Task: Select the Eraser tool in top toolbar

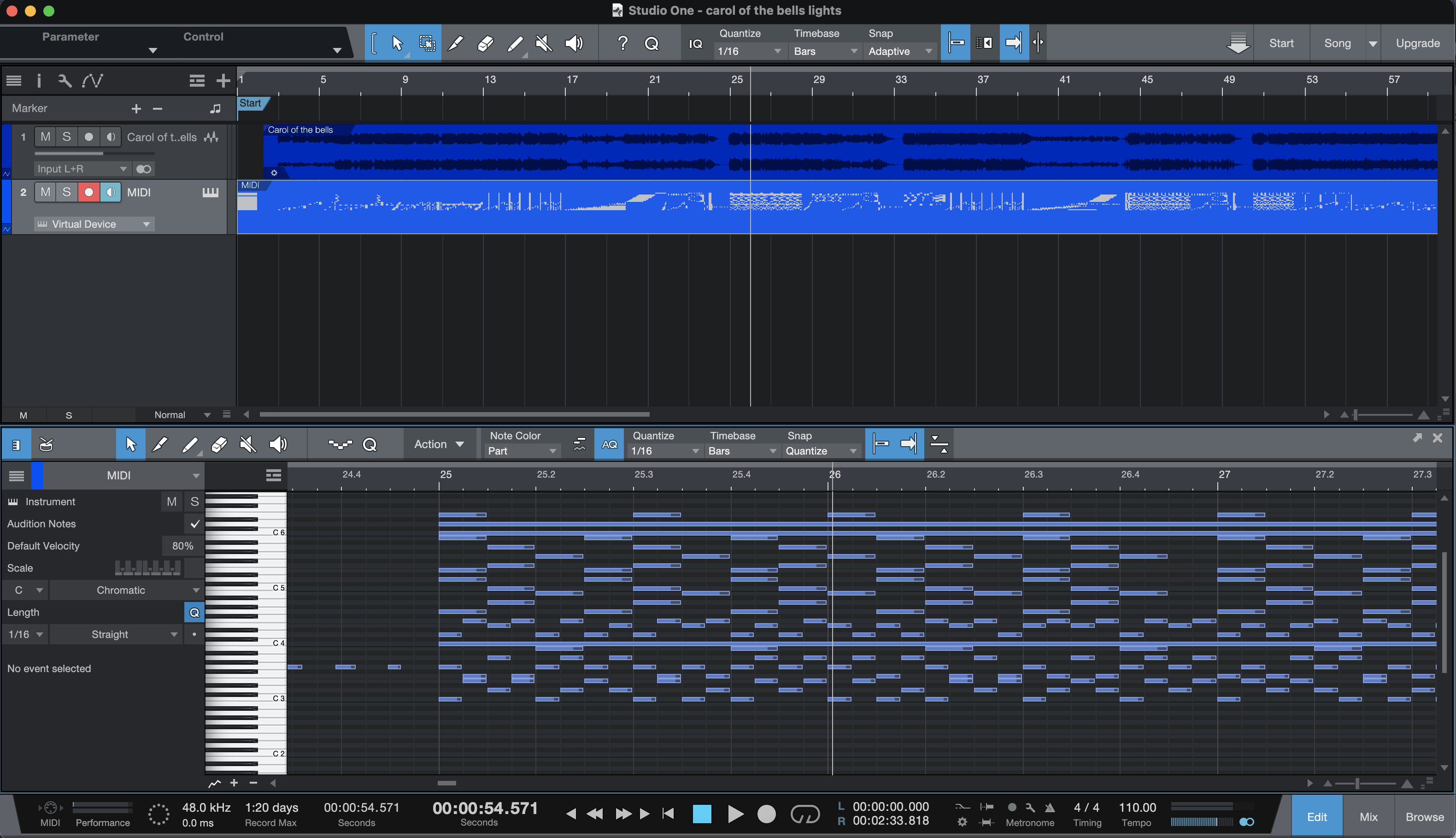Action: 485,43
